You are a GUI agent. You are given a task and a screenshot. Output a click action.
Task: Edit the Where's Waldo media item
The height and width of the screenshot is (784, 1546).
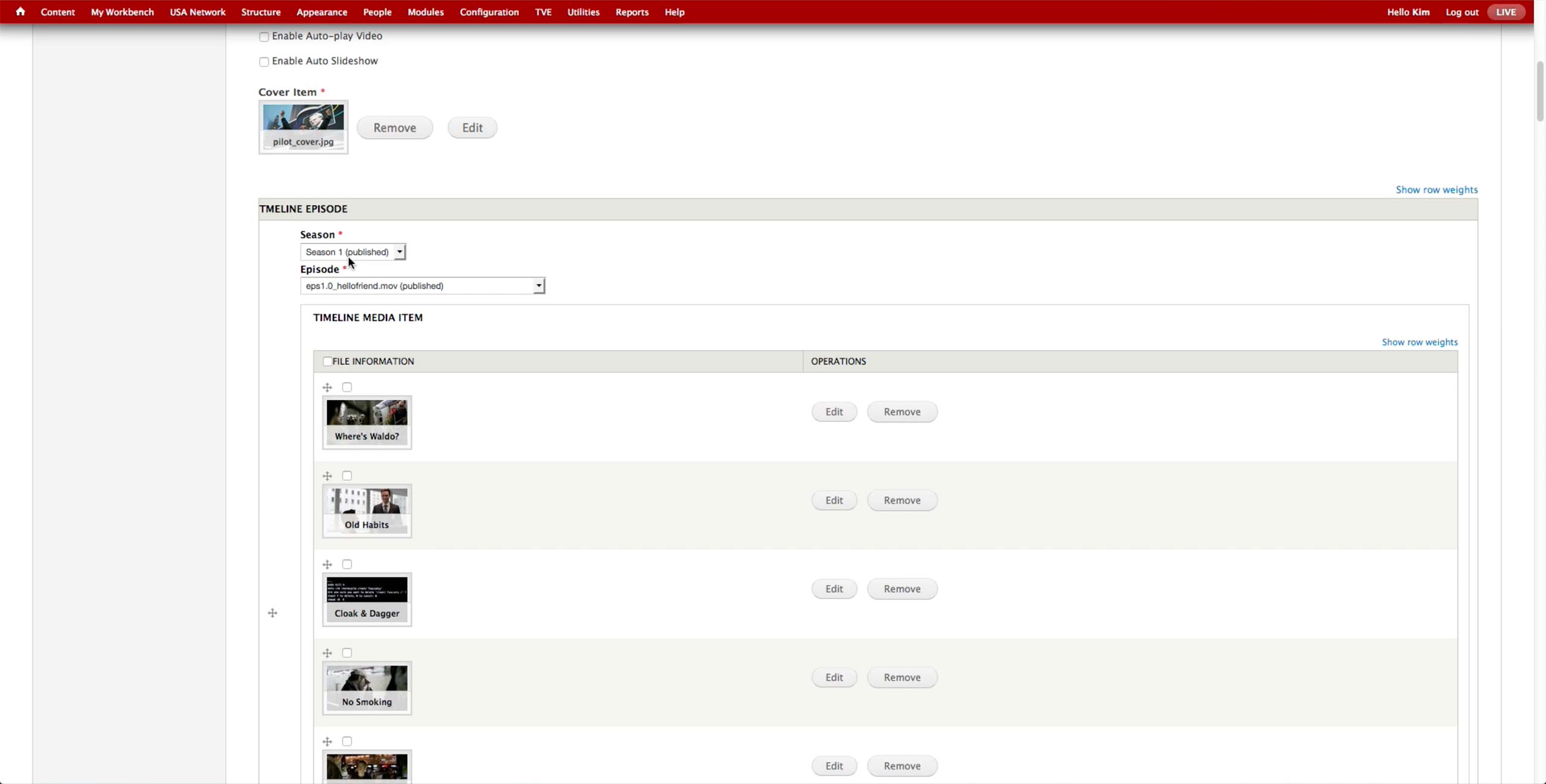pos(833,412)
